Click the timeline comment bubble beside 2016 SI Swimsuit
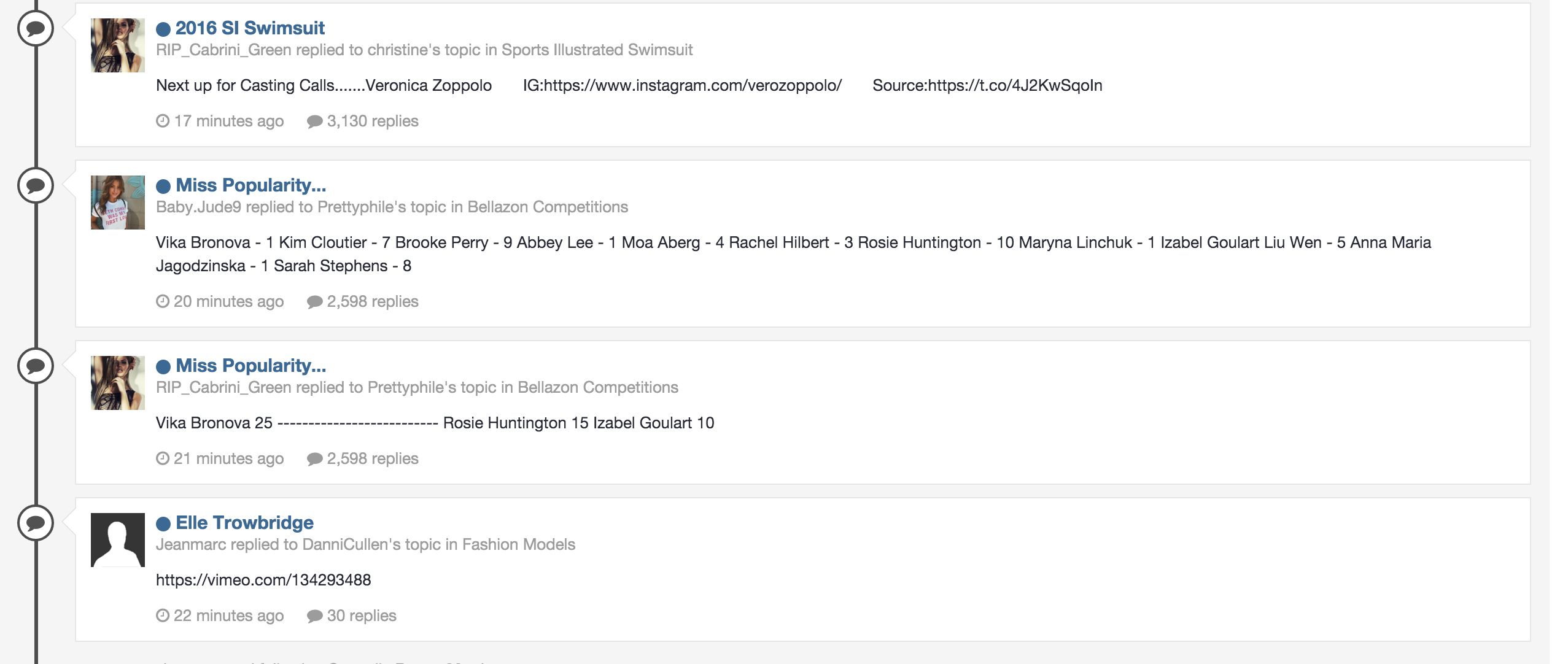Image resolution: width=1568 pixels, height=664 pixels. (x=36, y=28)
